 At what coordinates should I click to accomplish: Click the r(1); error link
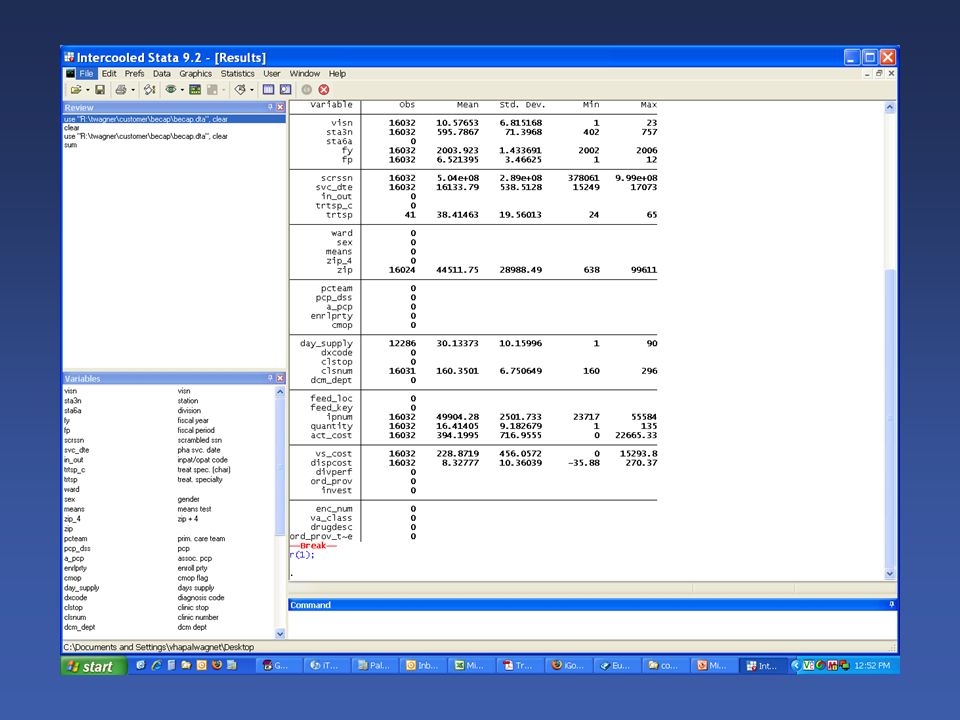[302, 555]
